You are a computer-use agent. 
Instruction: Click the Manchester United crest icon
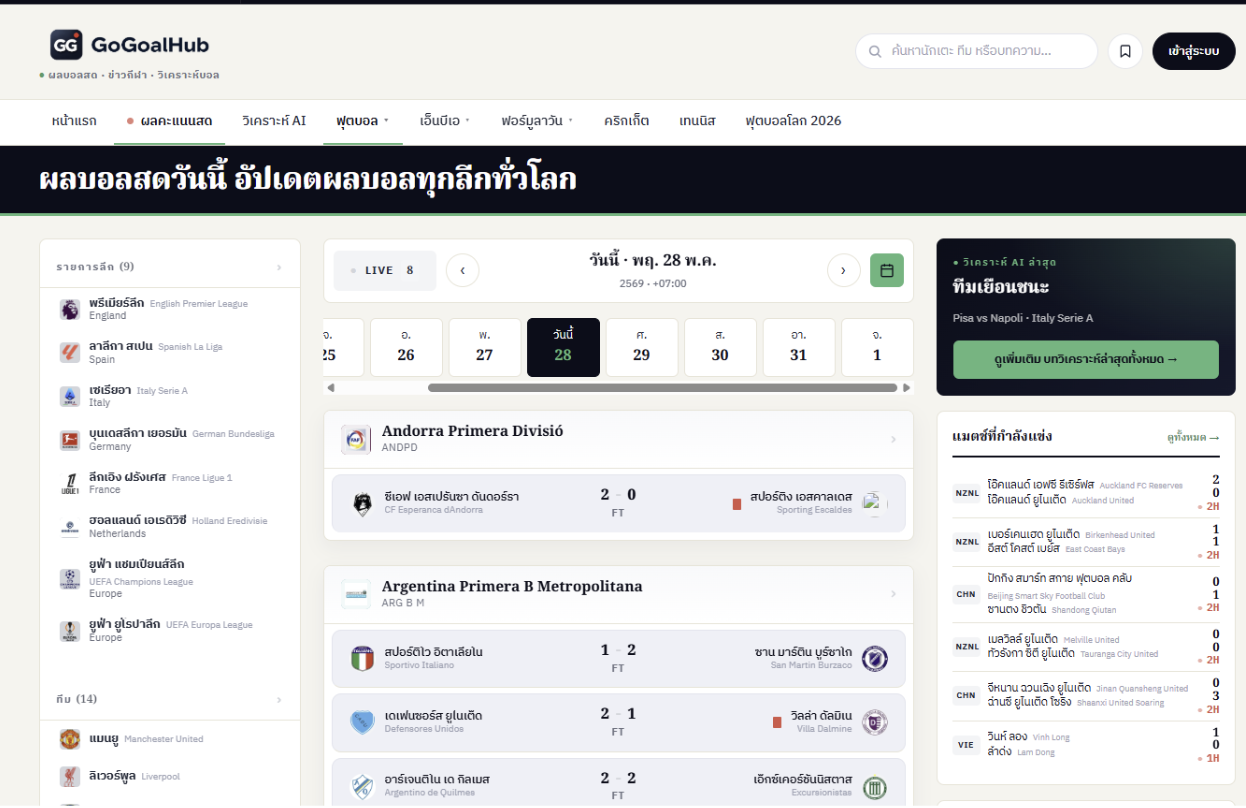click(x=69, y=739)
